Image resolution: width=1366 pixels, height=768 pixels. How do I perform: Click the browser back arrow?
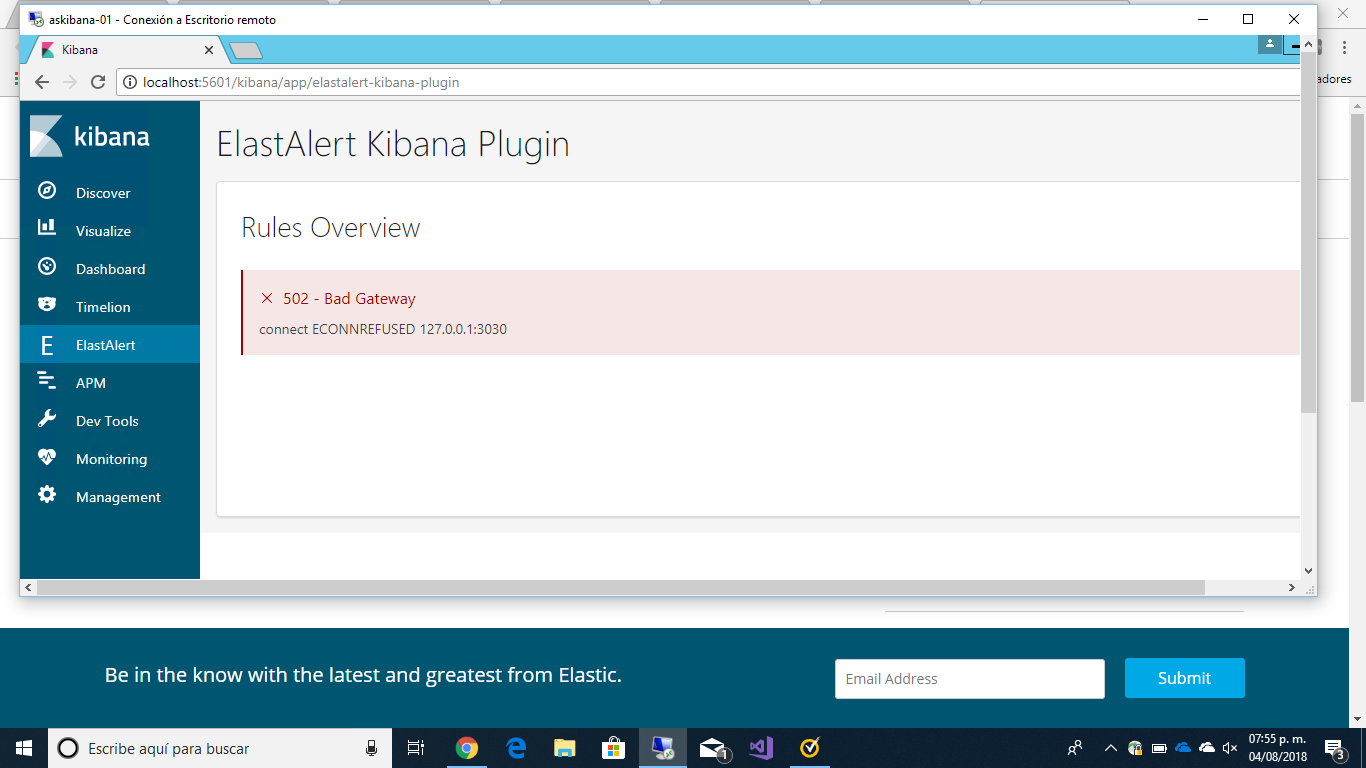click(x=41, y=82)
